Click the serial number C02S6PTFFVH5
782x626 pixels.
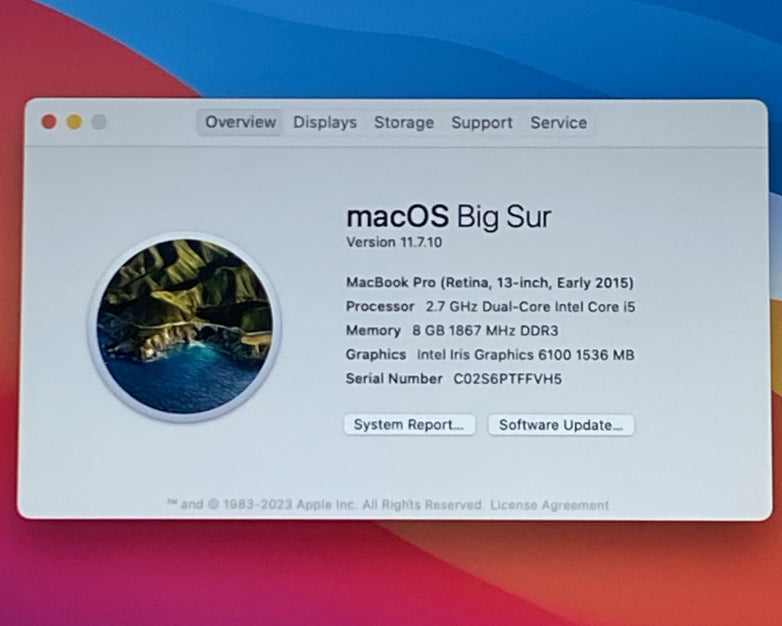pyautogui.click(x=507, y=379)
